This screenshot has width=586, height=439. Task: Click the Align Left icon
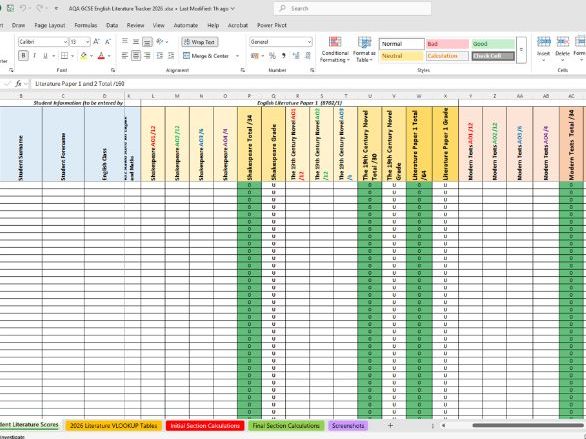[x=125, y=56]
